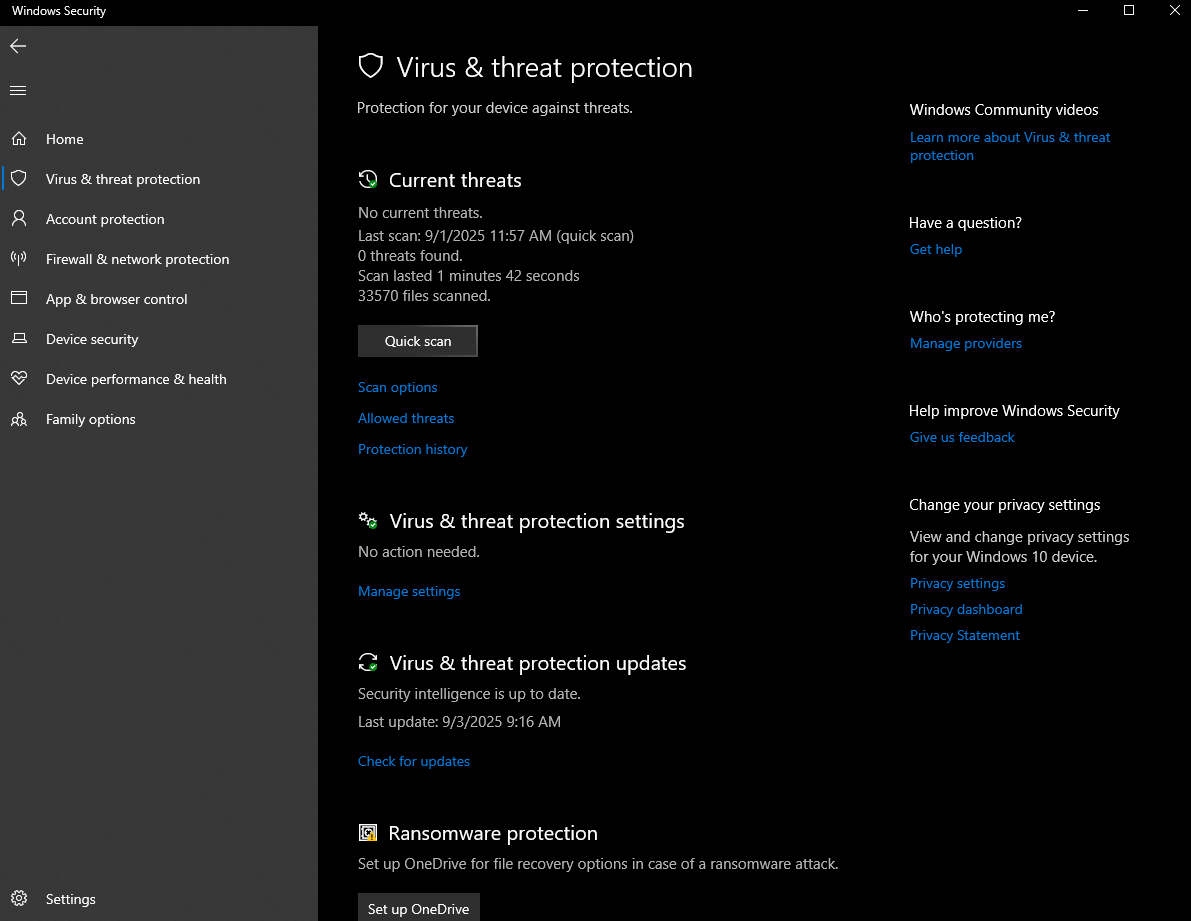
Task: Open App & browser control window icon
Action: [x=19, y=299]
